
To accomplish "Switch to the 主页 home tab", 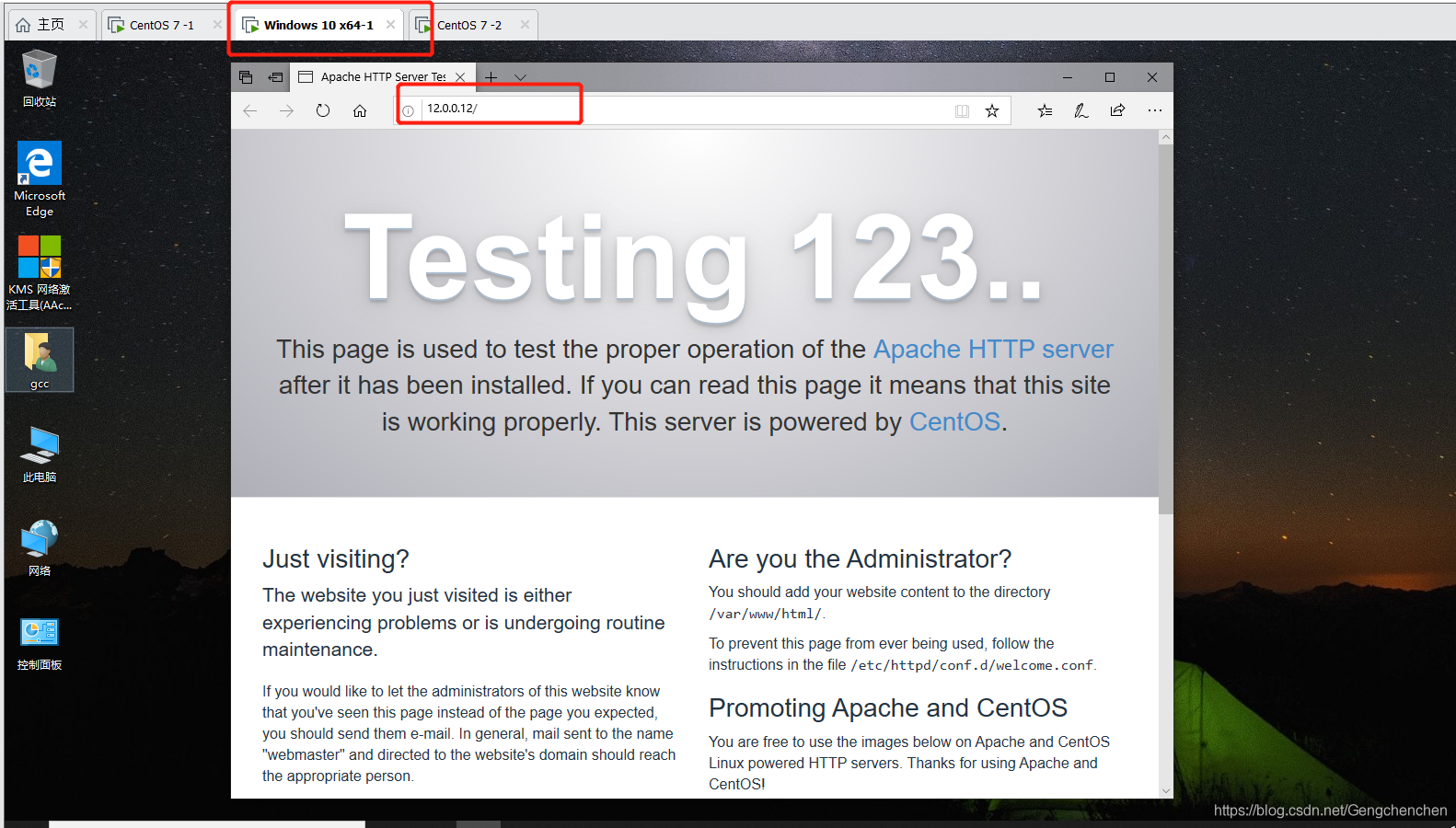I will (x=51, y=25).
